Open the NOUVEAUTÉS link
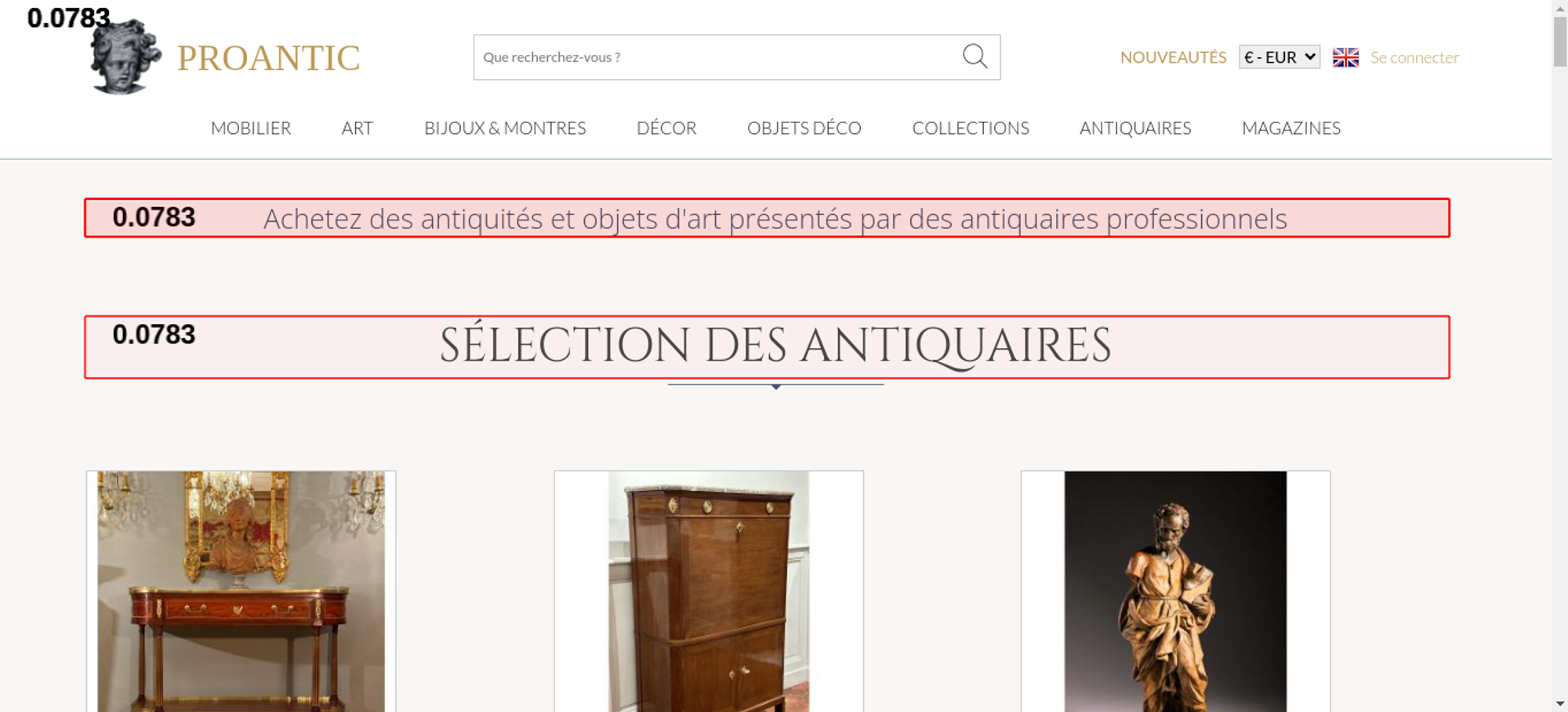Screen dimensions: 1568x712 pos(1173,57)
